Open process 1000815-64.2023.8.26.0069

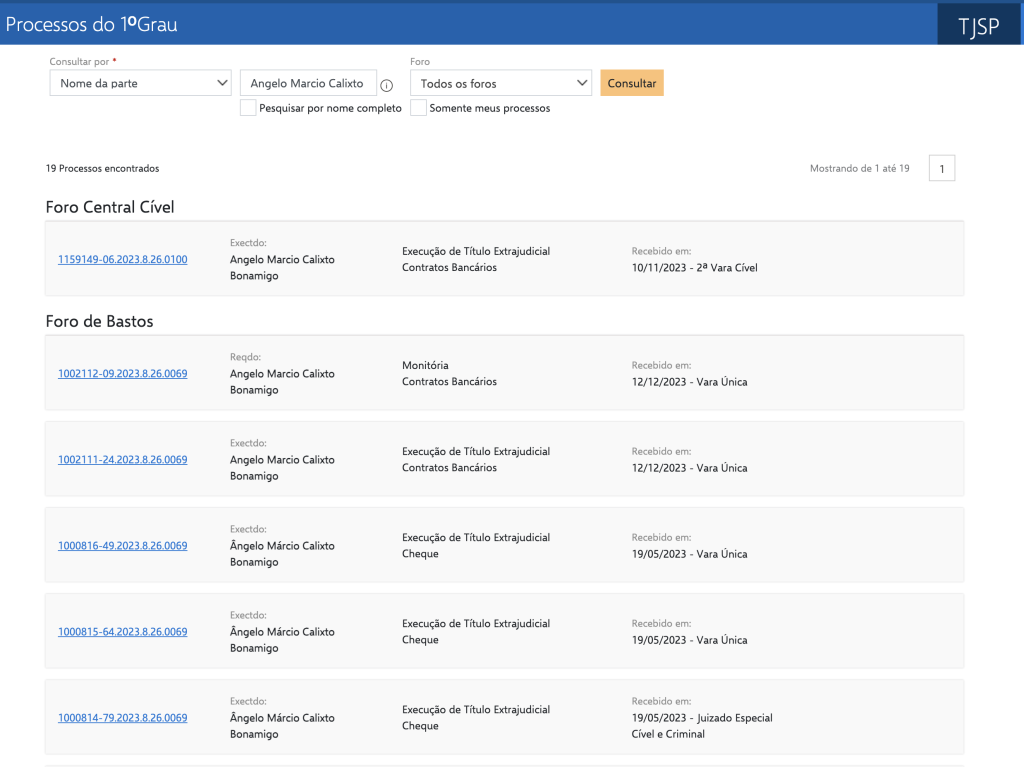(122, 632)
